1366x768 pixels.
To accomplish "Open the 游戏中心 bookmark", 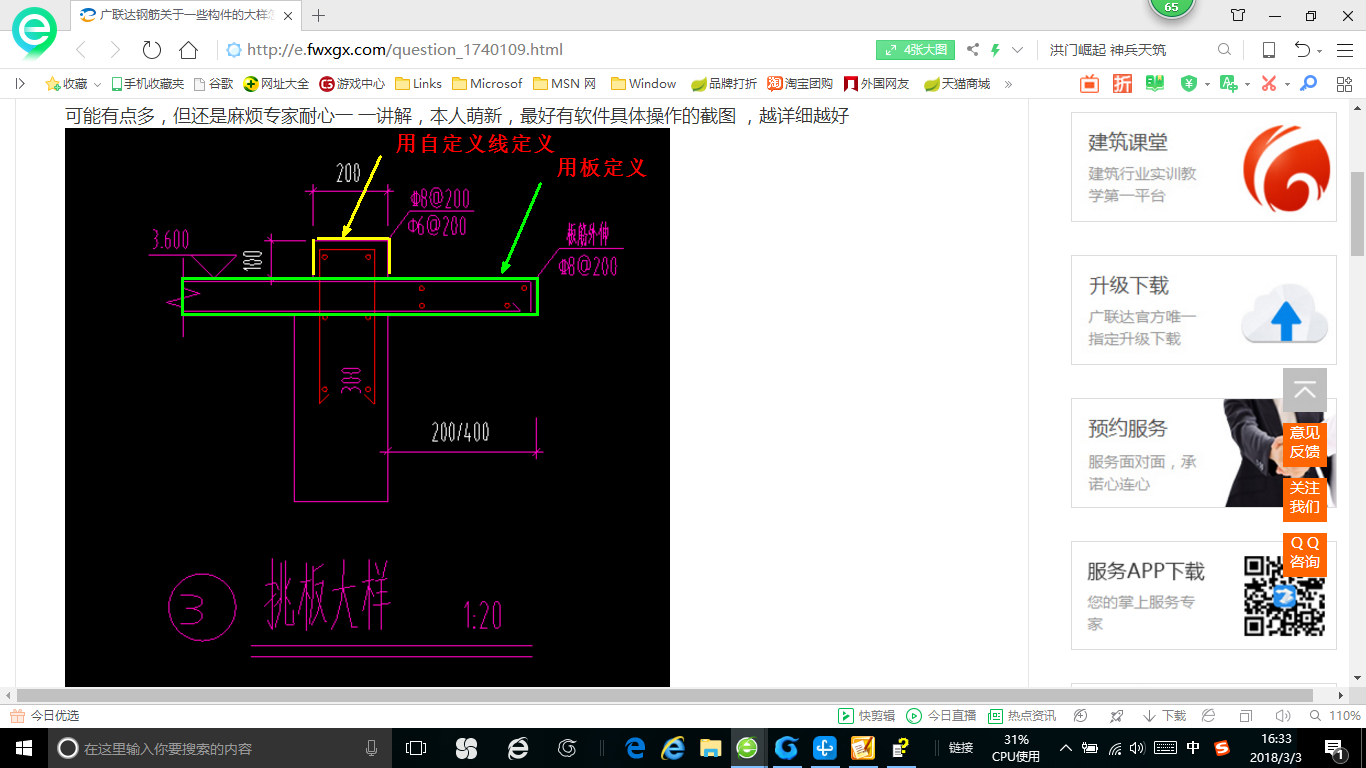I will 352,84.
